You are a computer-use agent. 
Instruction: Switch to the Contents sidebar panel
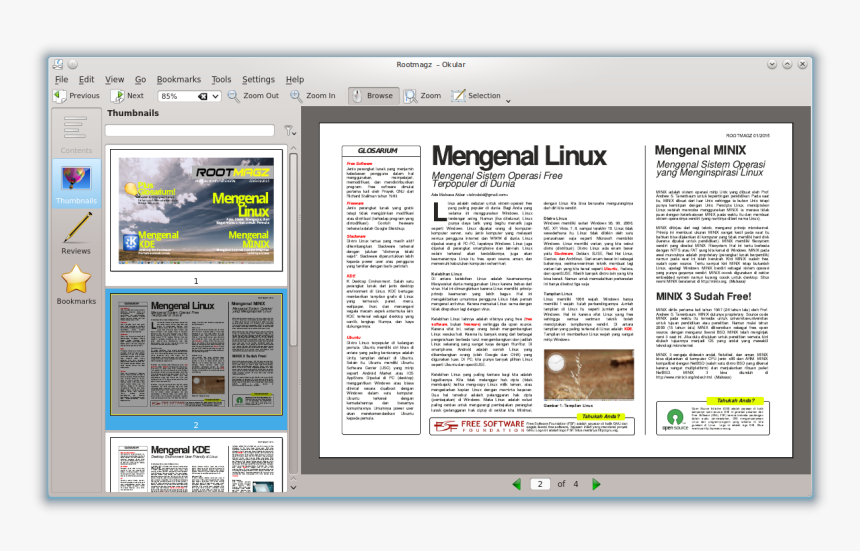(x=76, y=134)
